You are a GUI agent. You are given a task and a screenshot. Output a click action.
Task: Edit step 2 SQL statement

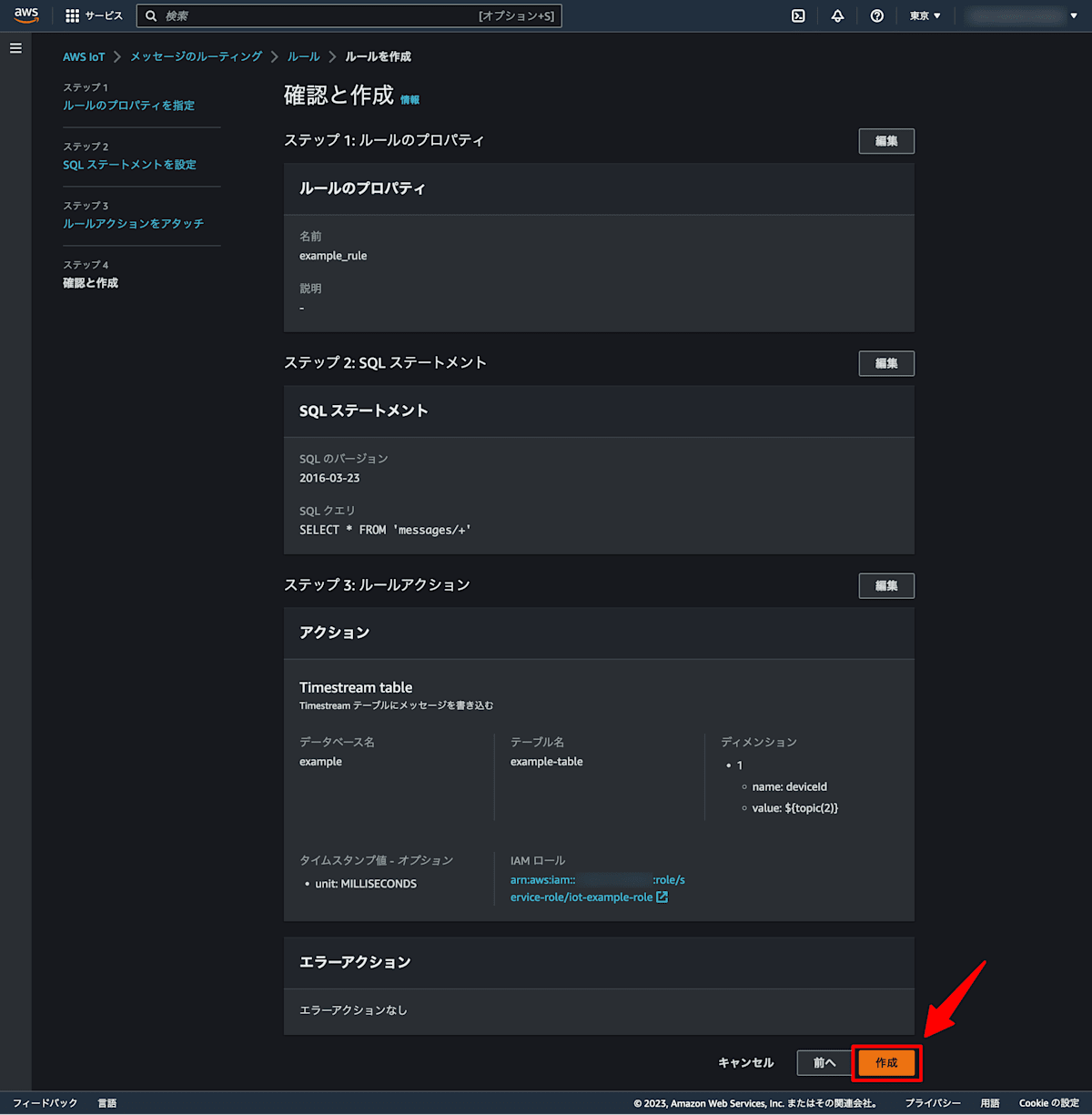coord(886,363)
